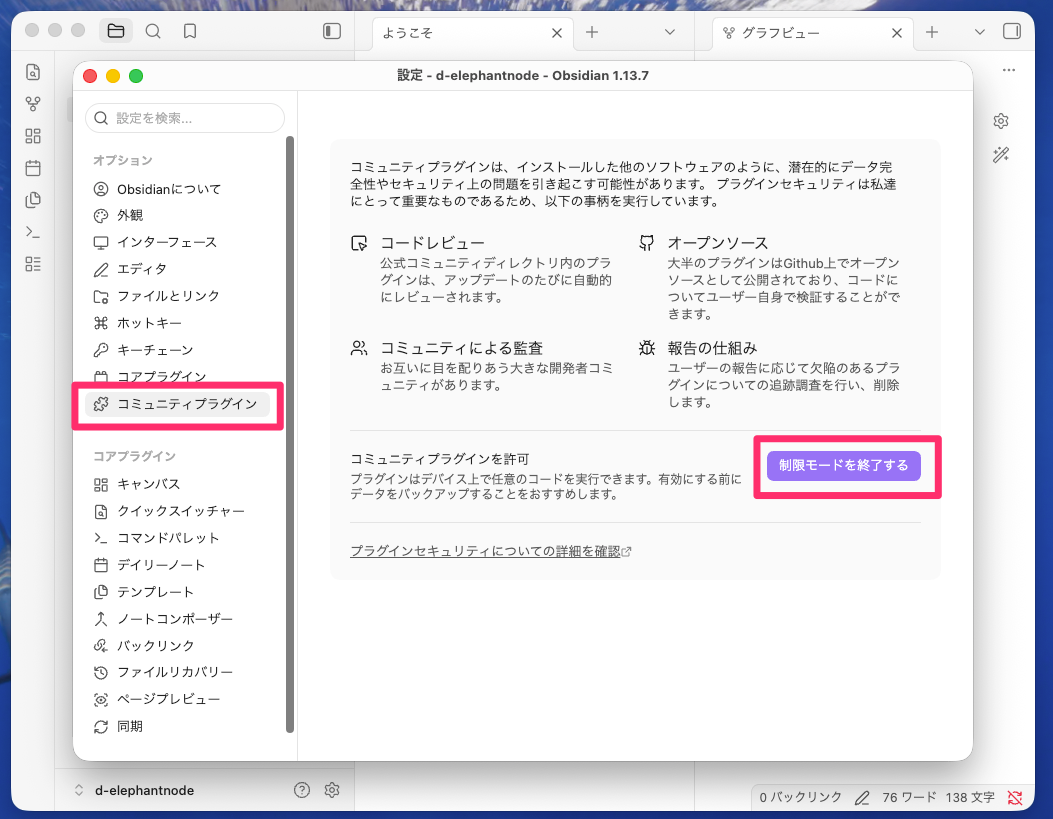Create new canvas from ribbon icon
This screenshot has width=1053, height=819.
tap(33, 136)
